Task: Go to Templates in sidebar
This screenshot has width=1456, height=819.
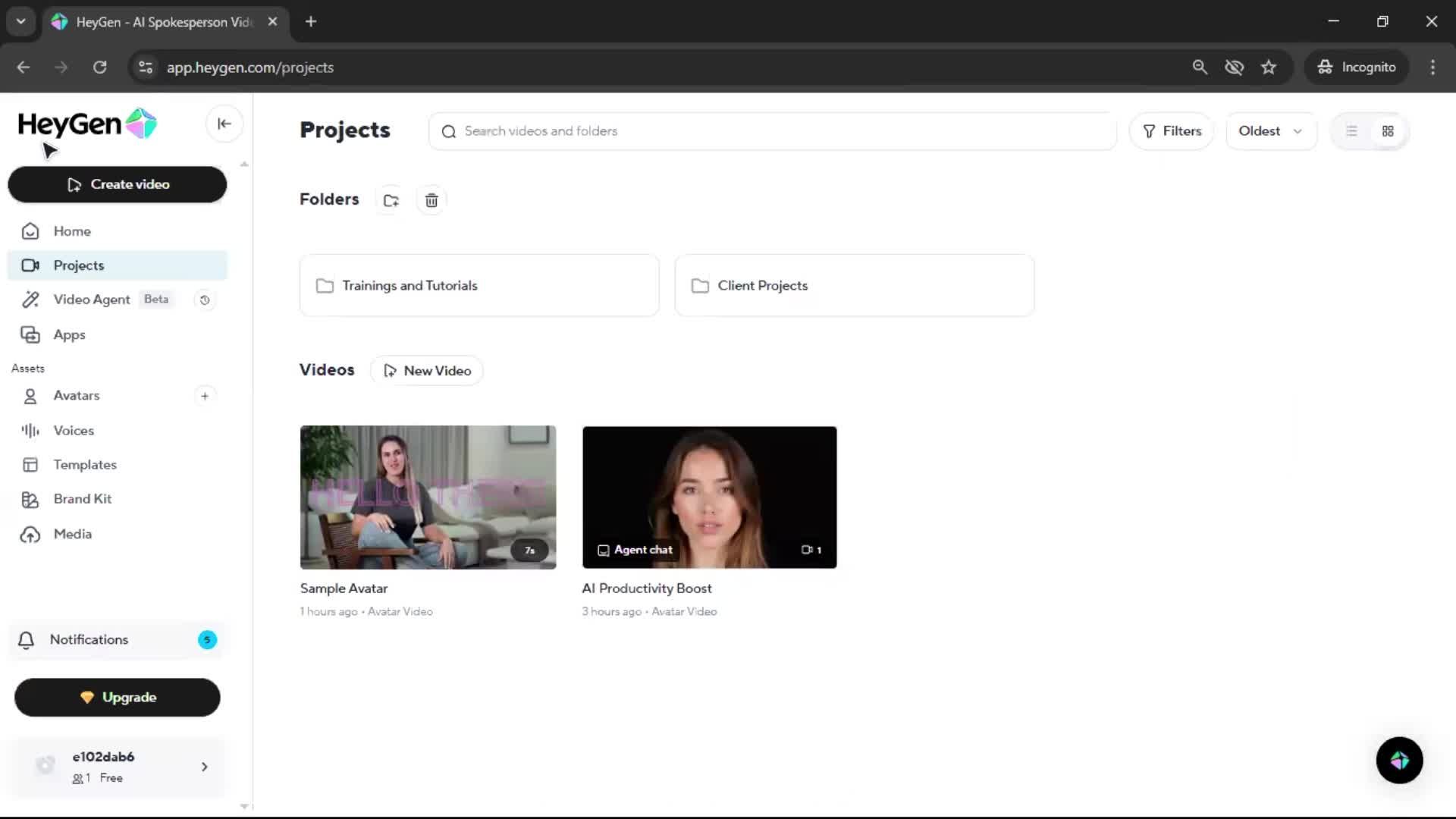Action: click(x=85, y=464)
